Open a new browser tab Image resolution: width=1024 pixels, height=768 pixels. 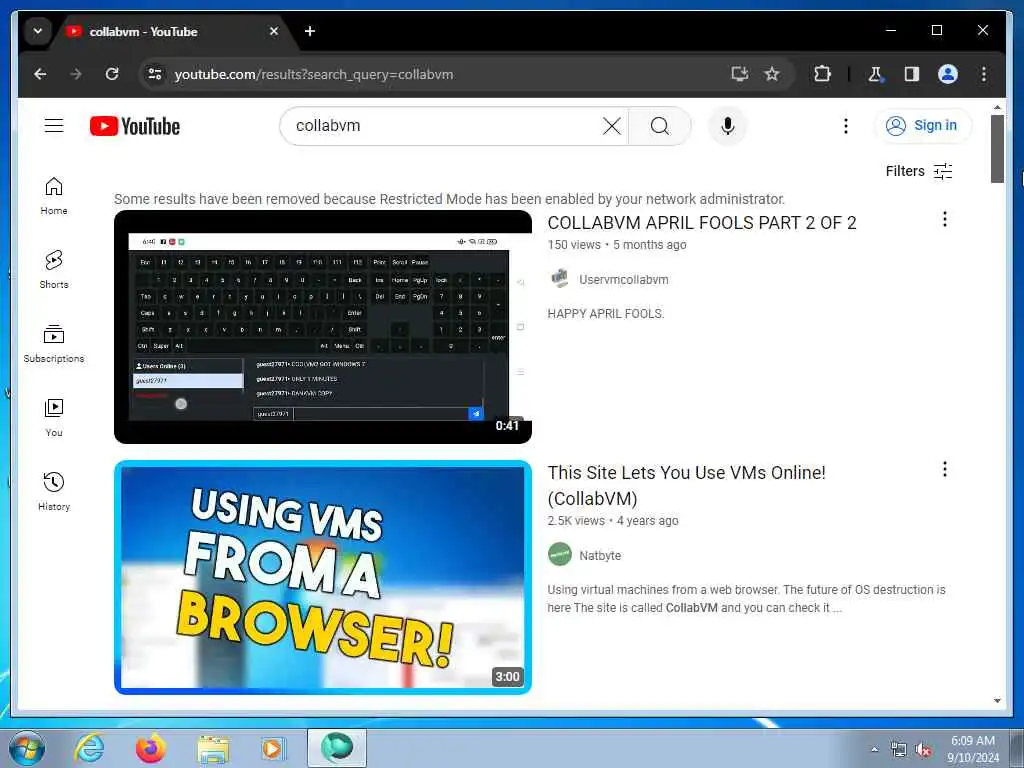tap(310, 31)
